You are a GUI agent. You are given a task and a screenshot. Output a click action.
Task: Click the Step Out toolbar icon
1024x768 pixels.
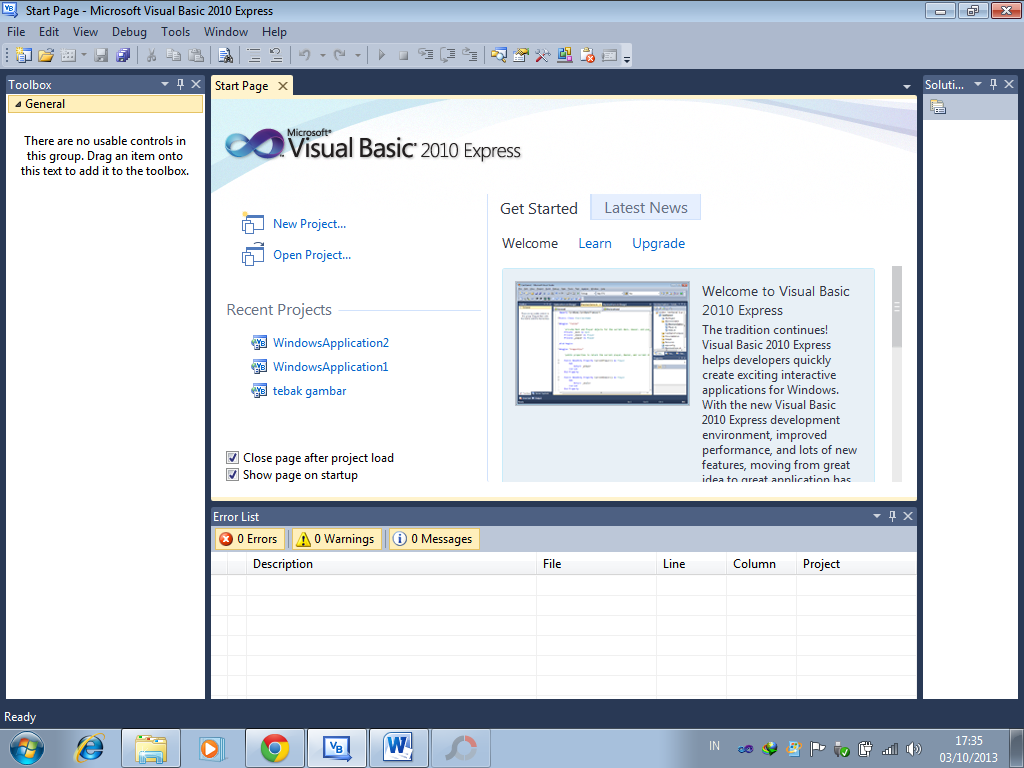click(470, 56)
